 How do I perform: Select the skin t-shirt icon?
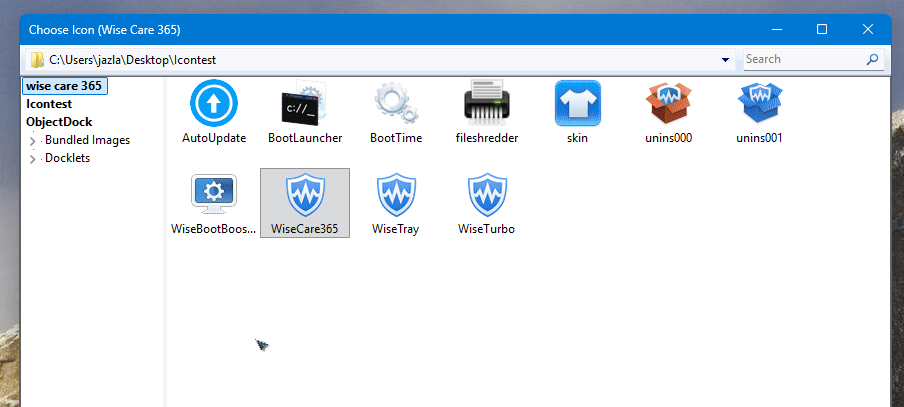click(x=577, y=104)
